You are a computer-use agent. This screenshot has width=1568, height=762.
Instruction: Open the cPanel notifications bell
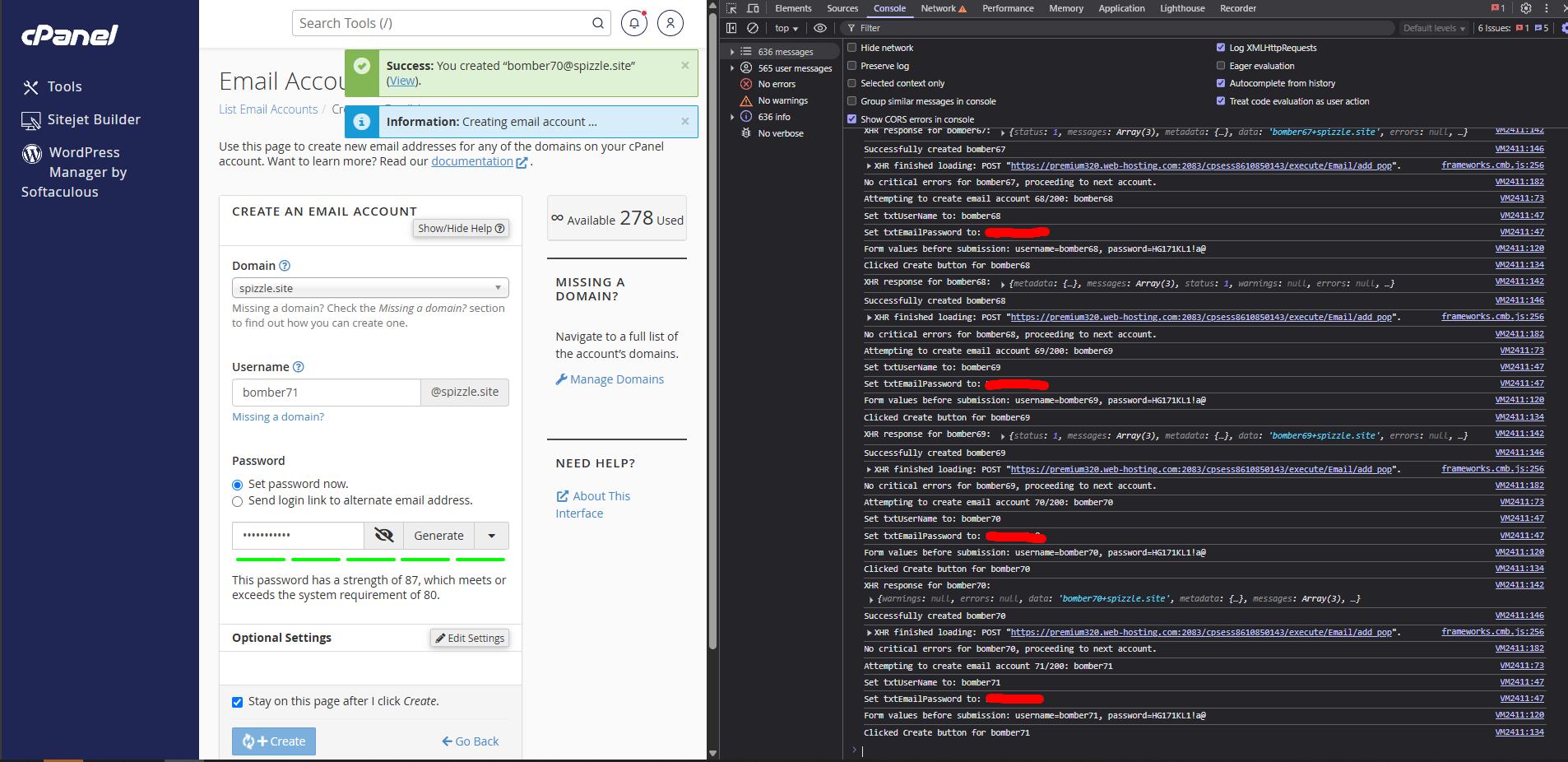633,23
